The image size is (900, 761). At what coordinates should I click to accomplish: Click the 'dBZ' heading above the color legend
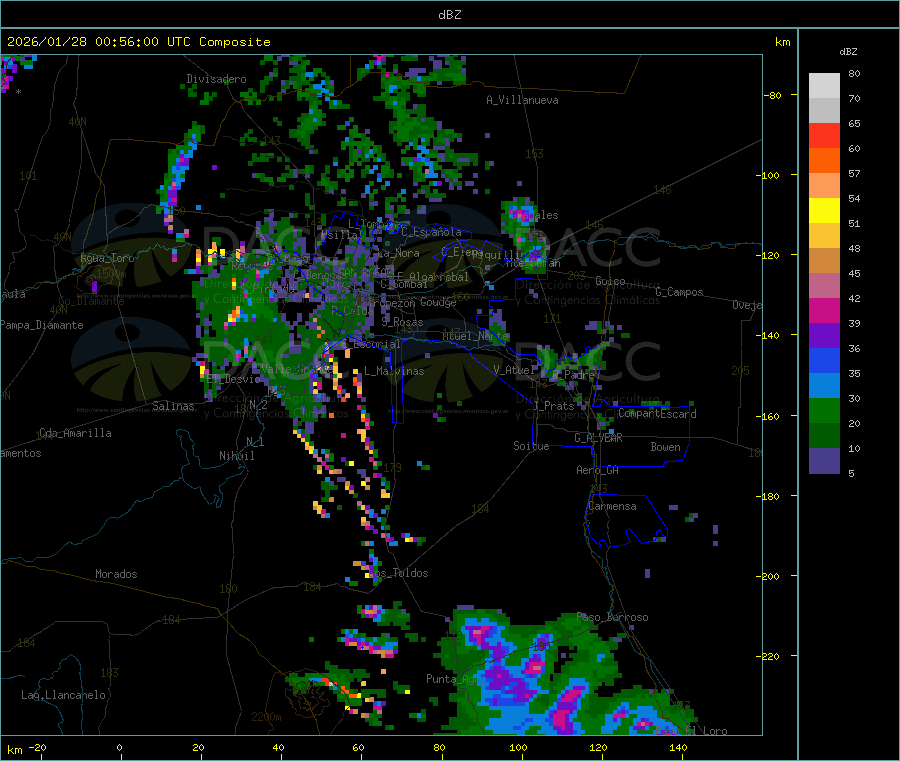tap(848, 52)
